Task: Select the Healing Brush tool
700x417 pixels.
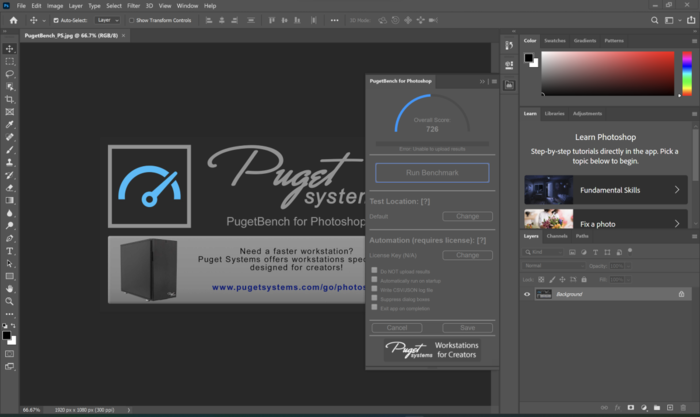Action: click(x=9, y=137)
